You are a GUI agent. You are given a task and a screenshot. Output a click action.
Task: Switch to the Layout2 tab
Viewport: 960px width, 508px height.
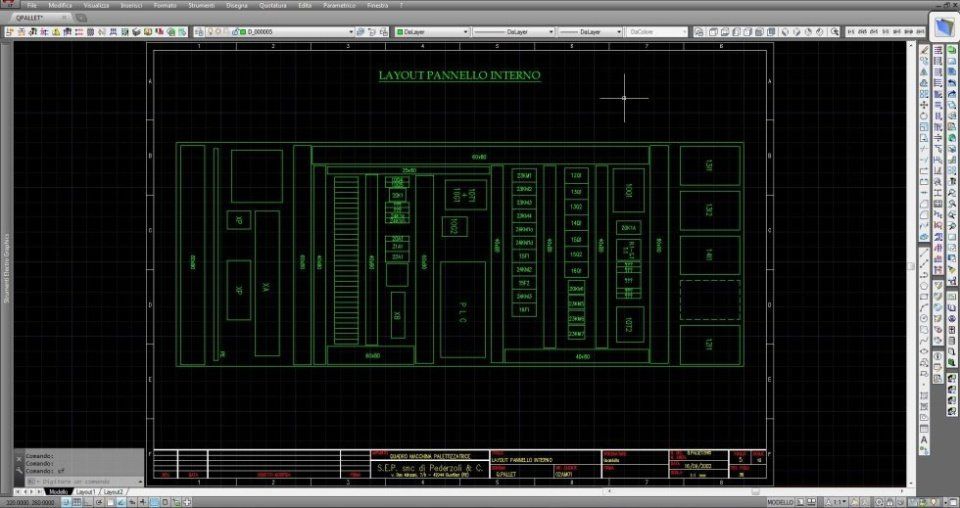[113, 492]
